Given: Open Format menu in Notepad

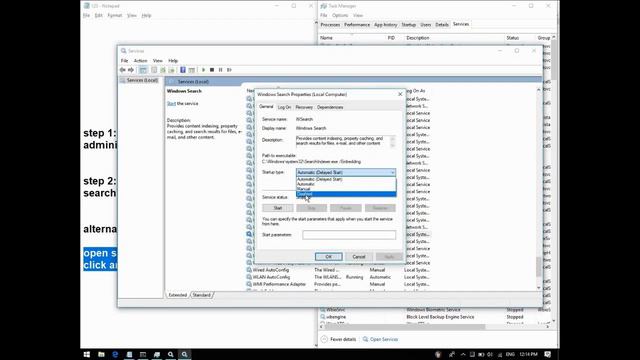Looking at the screenshot, I should coord(115,16).
